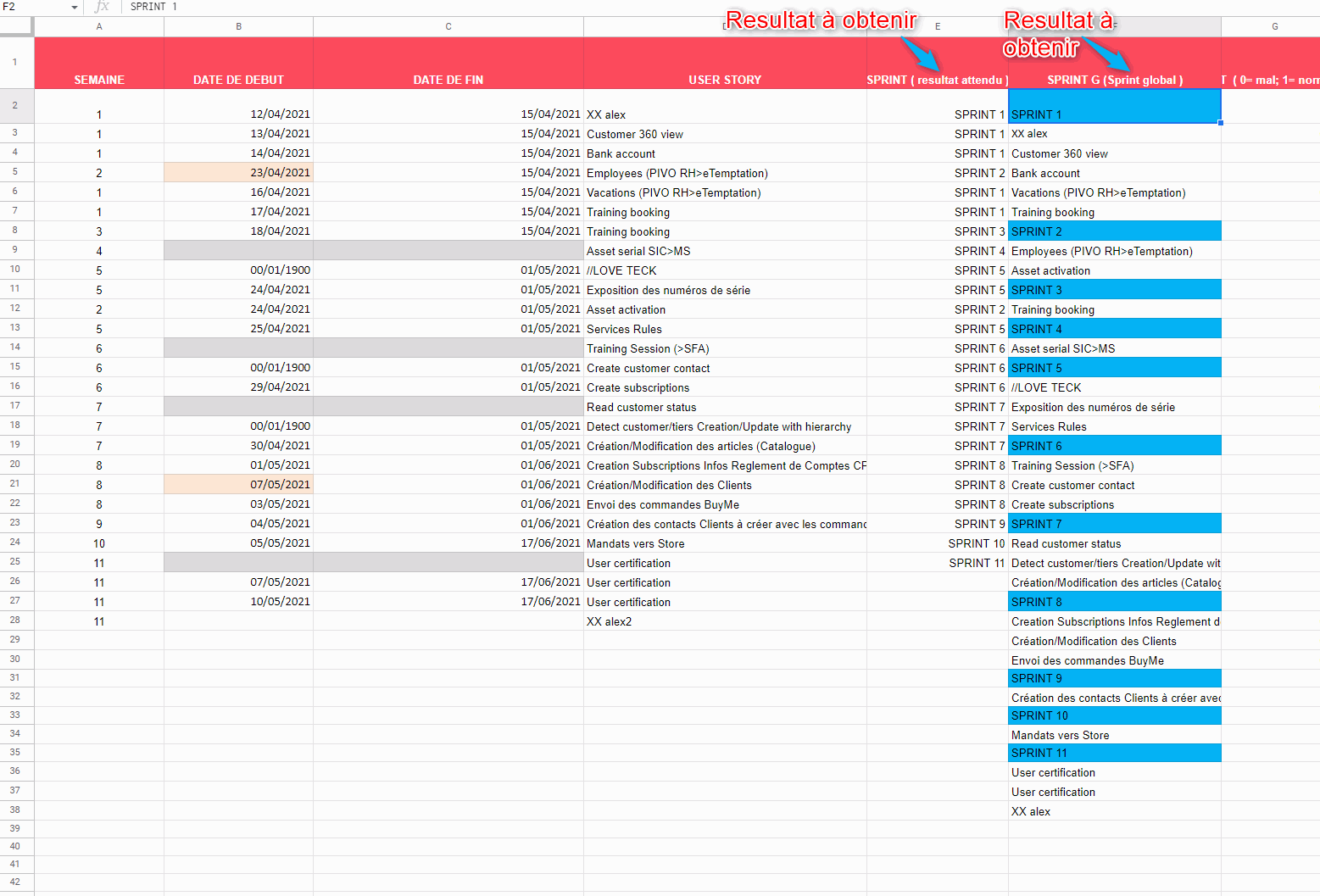Click the blue SPRINT 11 cell in Sprint global column
The width and height of the screenshot is (1320, 896).
[1115, 752]
